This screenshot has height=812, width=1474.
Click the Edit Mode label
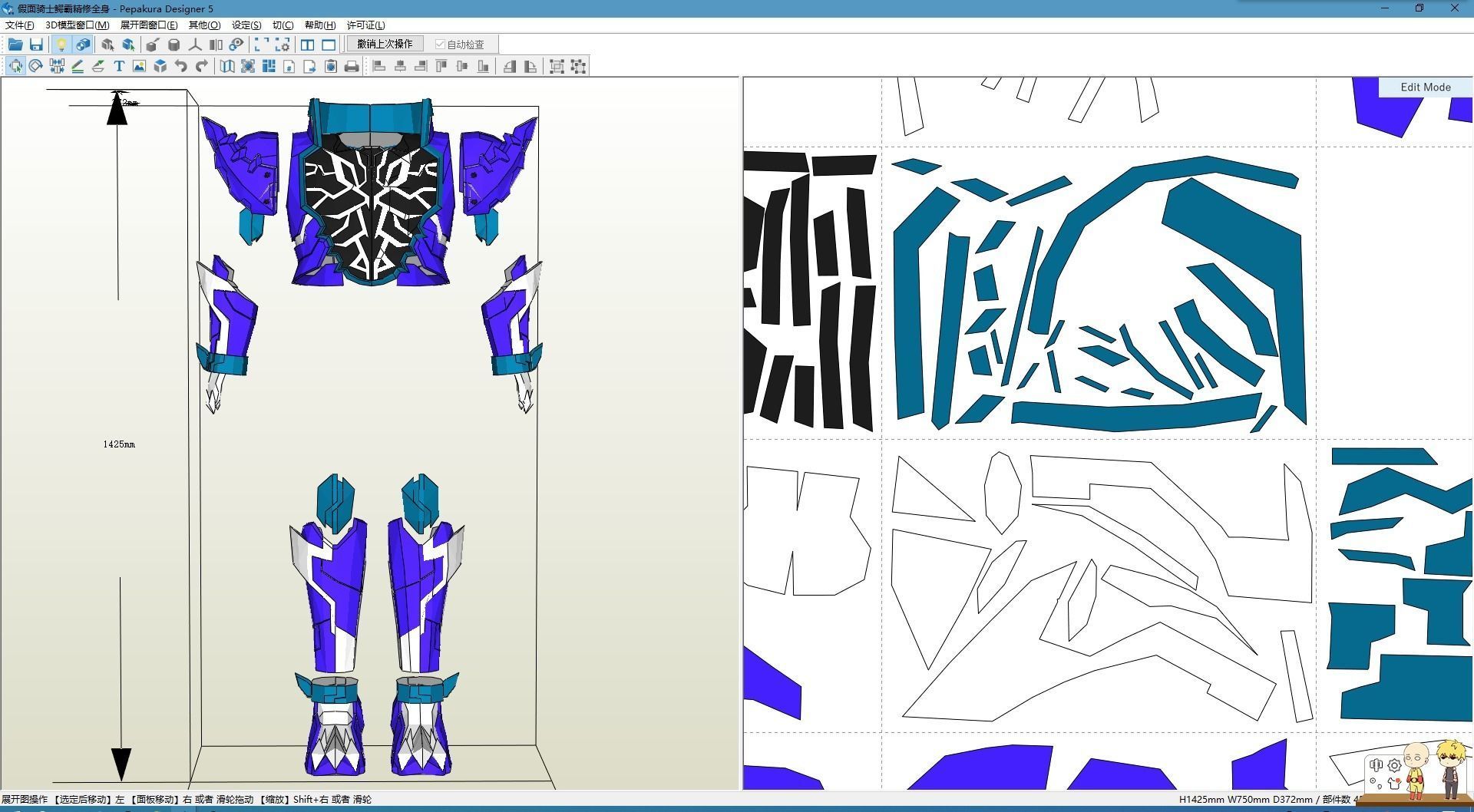[1425, 87]
